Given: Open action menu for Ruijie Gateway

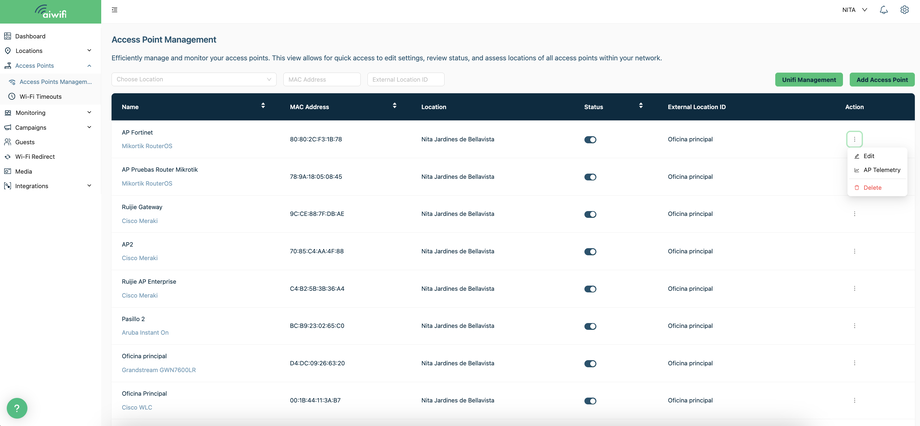Looking at the screenshot, I should tap(854, 214).
